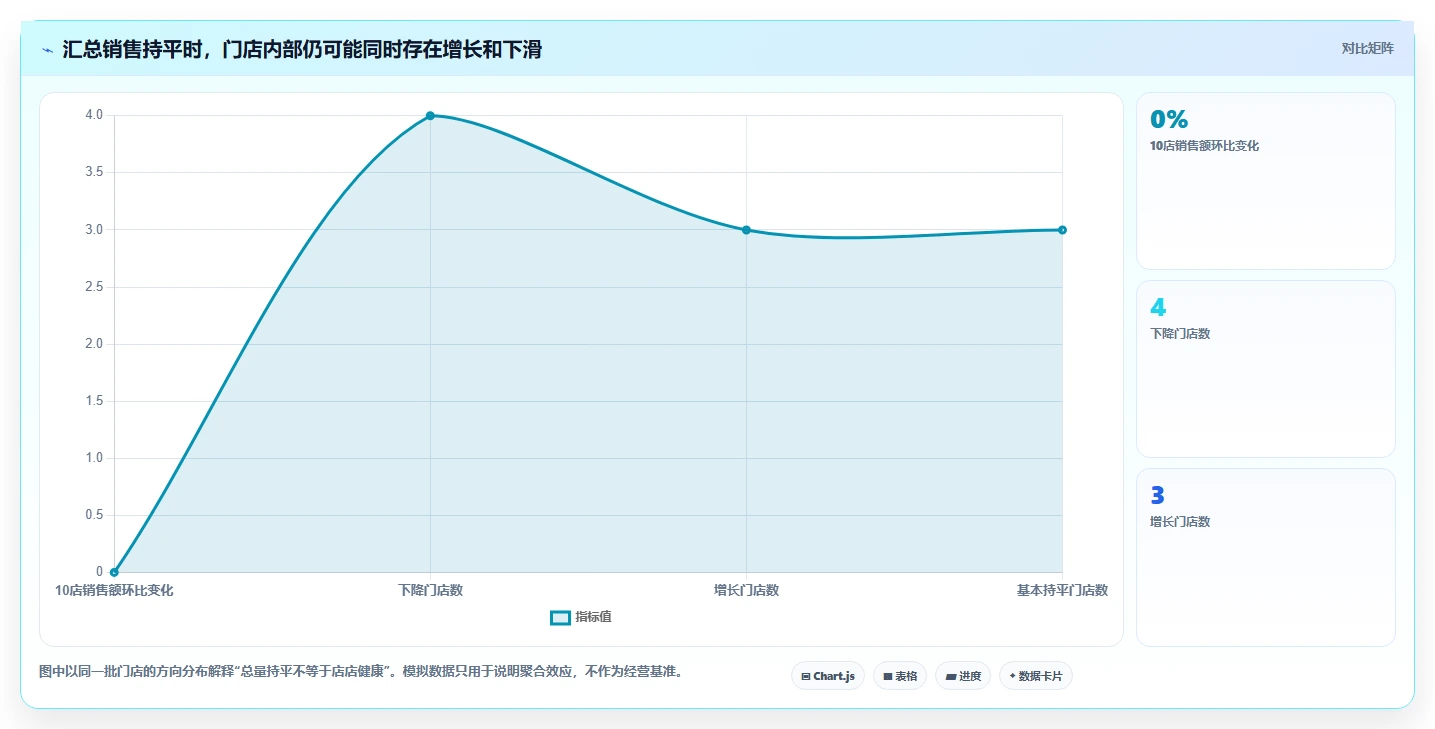Click the x-axis label 增长门店数
This screenshot has height=729, width=1435.
[746, 590]
